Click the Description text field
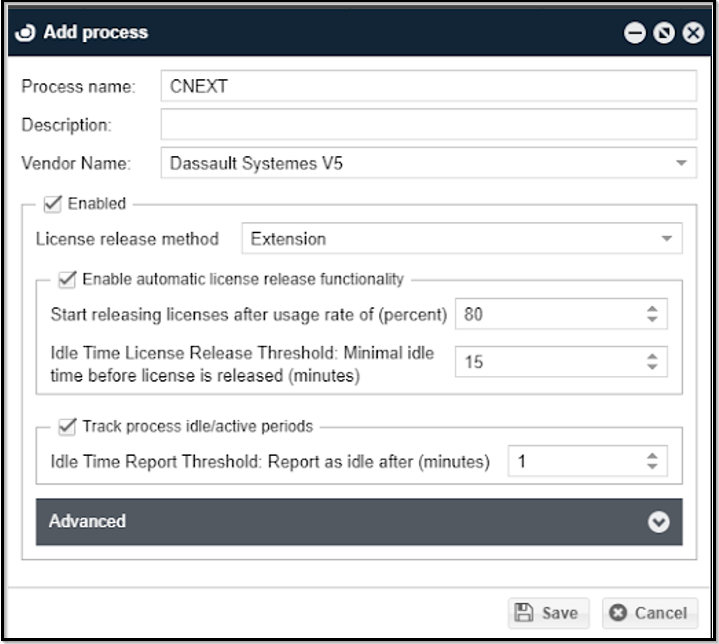This screenshot has width=719, height=644. [427, 124]
